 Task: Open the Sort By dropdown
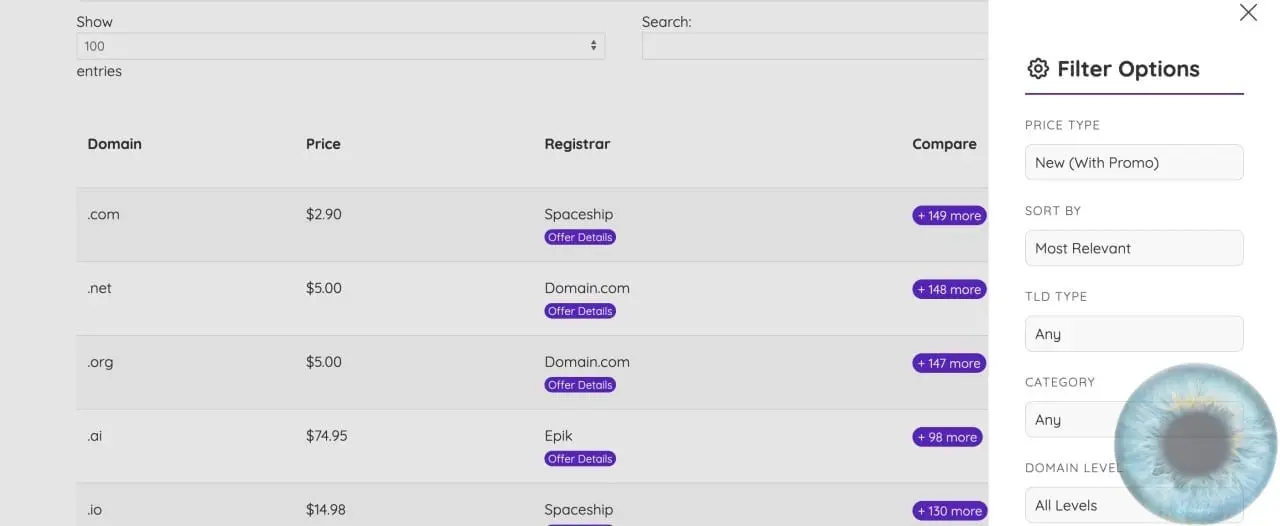click(1134, 248)
